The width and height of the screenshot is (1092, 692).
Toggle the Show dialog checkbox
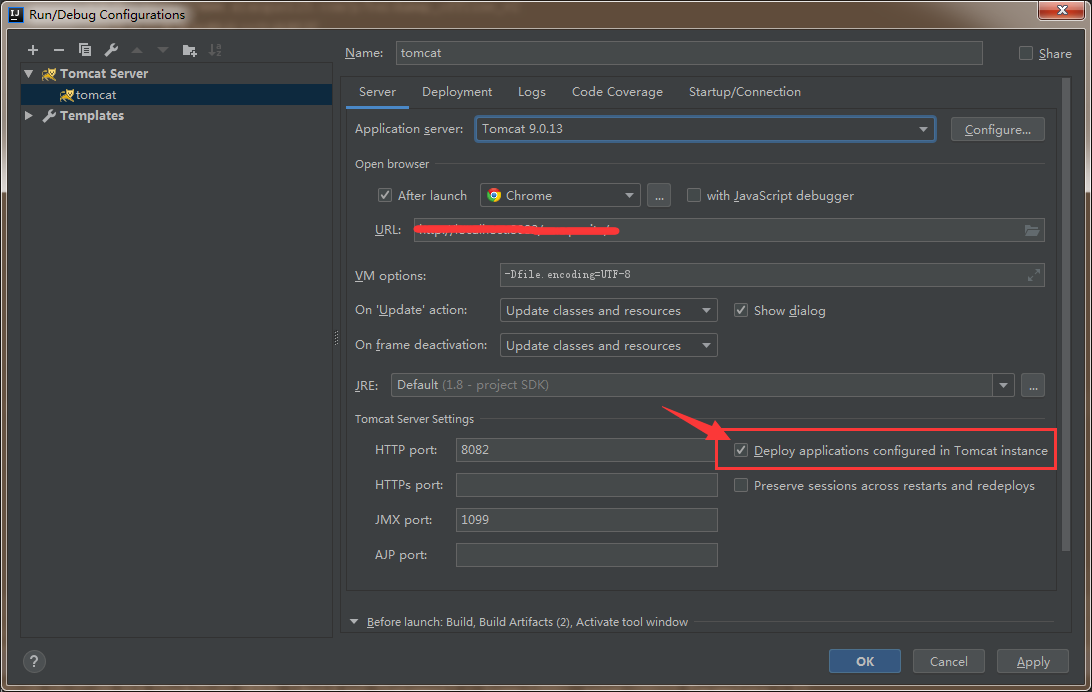click(741, 310)
